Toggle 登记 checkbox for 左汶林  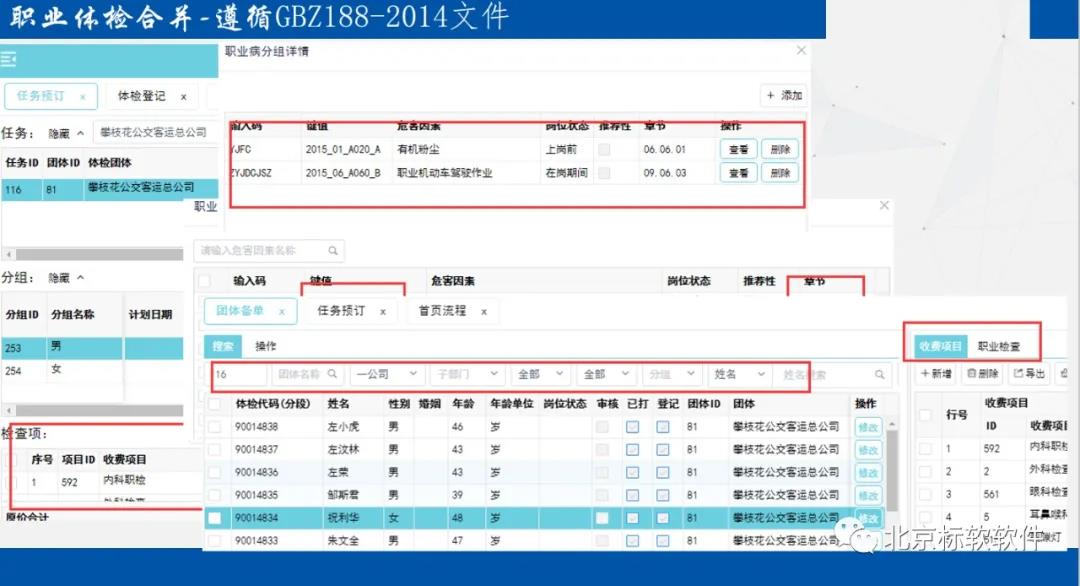click(x=663, y=450)
